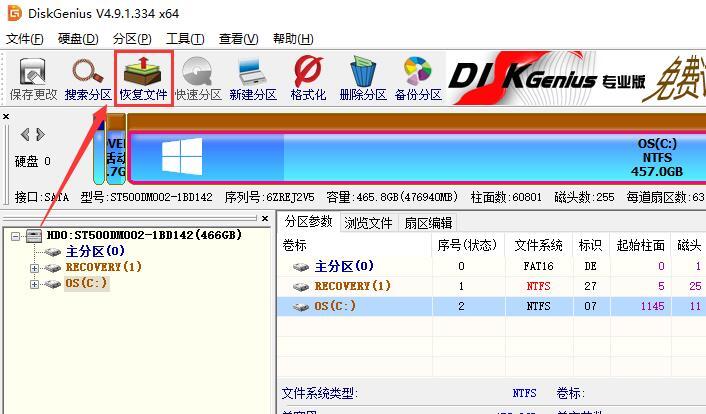The image size is (706, 414).
Task: Select the OS(C:) partition bar graphic
Action: (x=416, y=158)
